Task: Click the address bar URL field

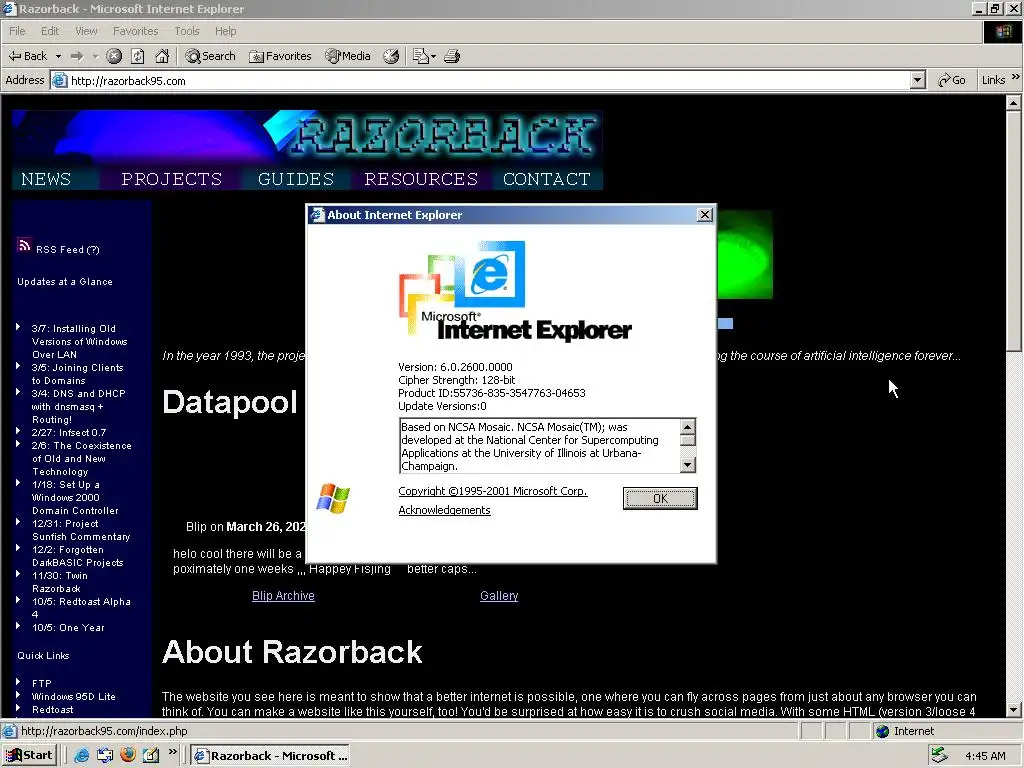Action: (488, 80)
